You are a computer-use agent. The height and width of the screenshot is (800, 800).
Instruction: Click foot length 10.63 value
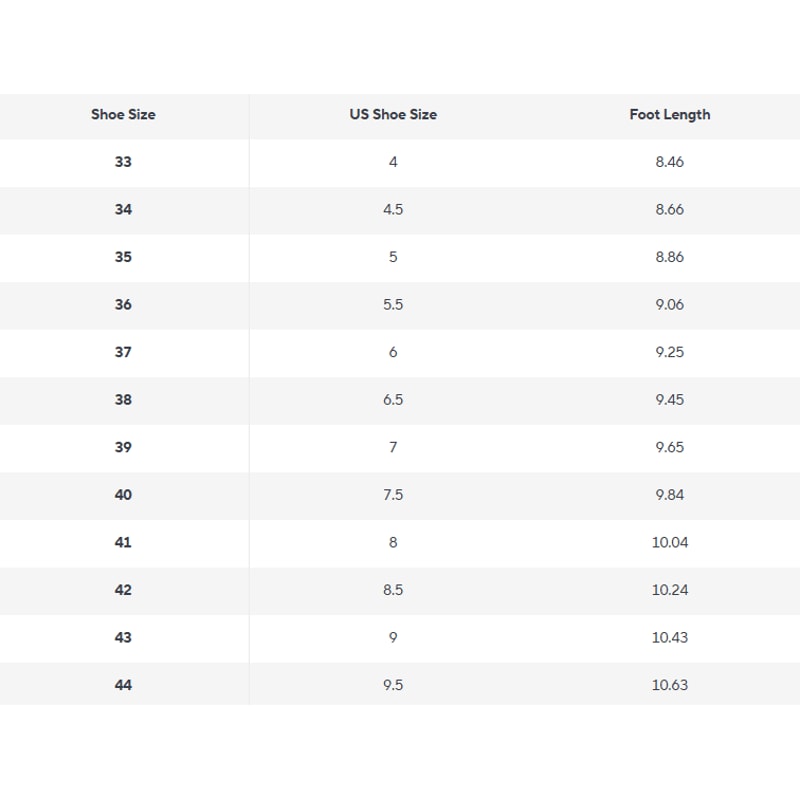[x=669, y=685]
